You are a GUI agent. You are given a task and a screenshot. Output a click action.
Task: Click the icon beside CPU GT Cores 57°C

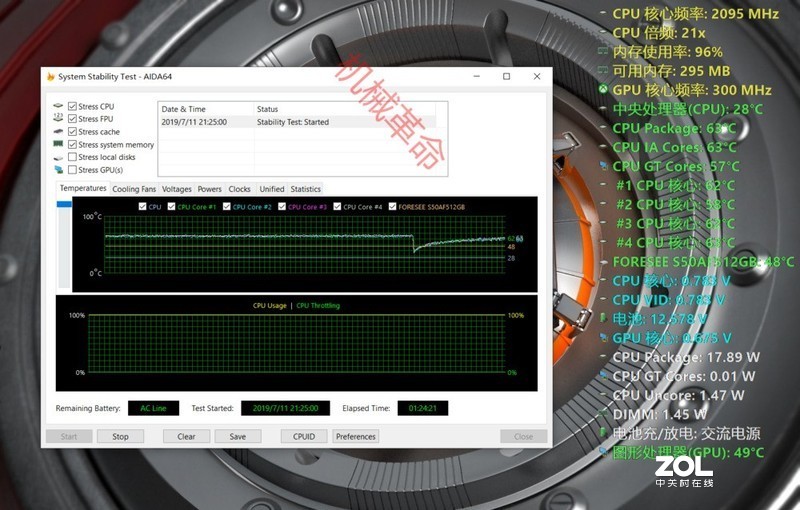coord(604,166)
